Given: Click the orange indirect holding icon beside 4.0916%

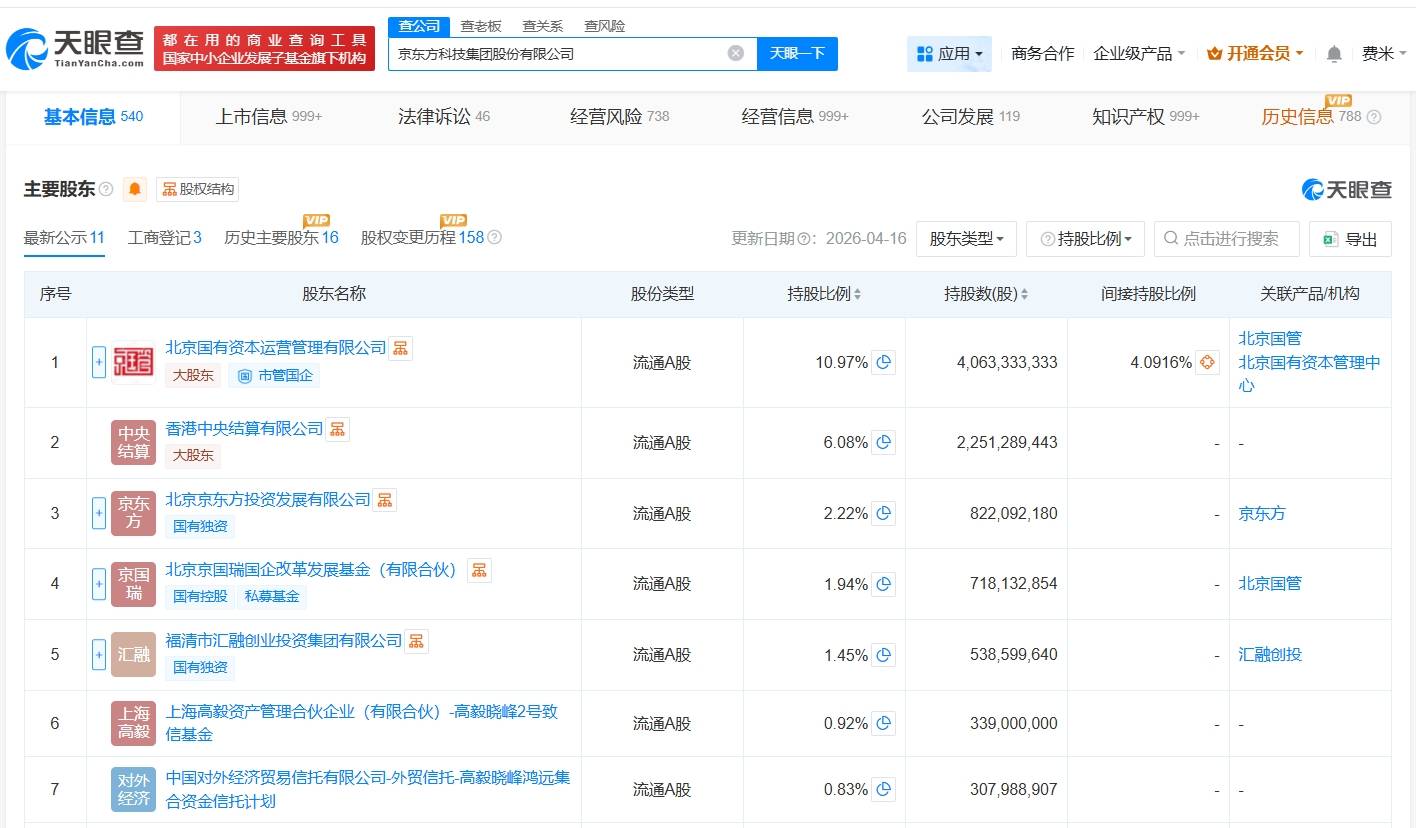Looking at the screenshot, I should 1207,362.
